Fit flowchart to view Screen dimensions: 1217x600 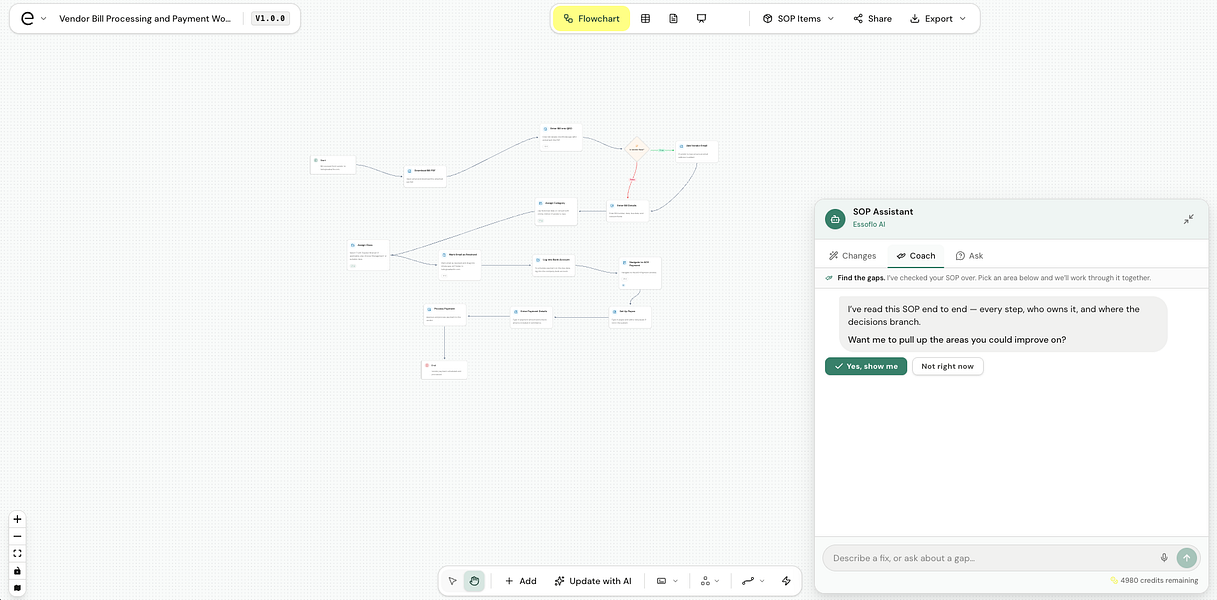pos(17,553)
